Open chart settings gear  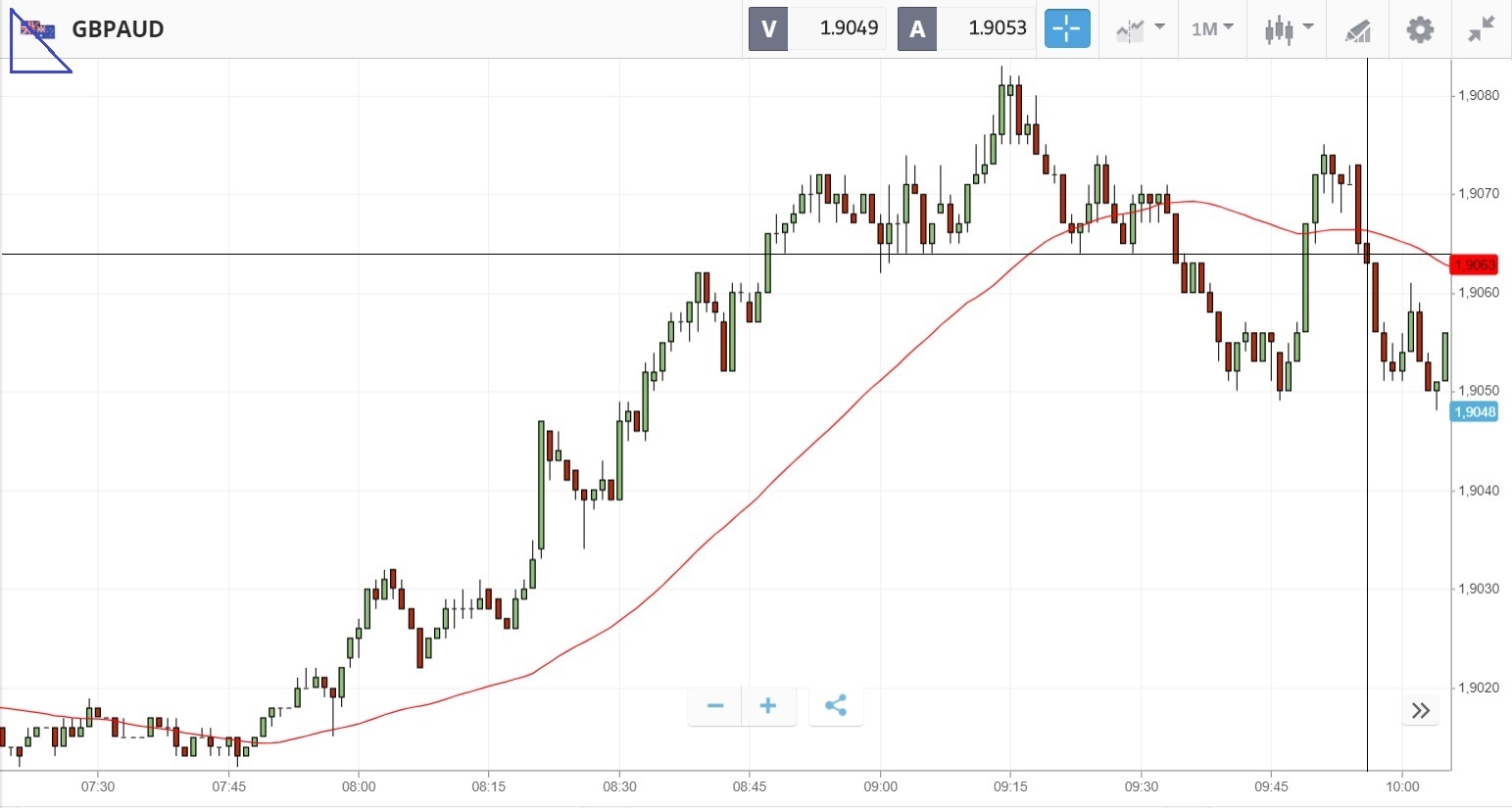click(1419, 29)
